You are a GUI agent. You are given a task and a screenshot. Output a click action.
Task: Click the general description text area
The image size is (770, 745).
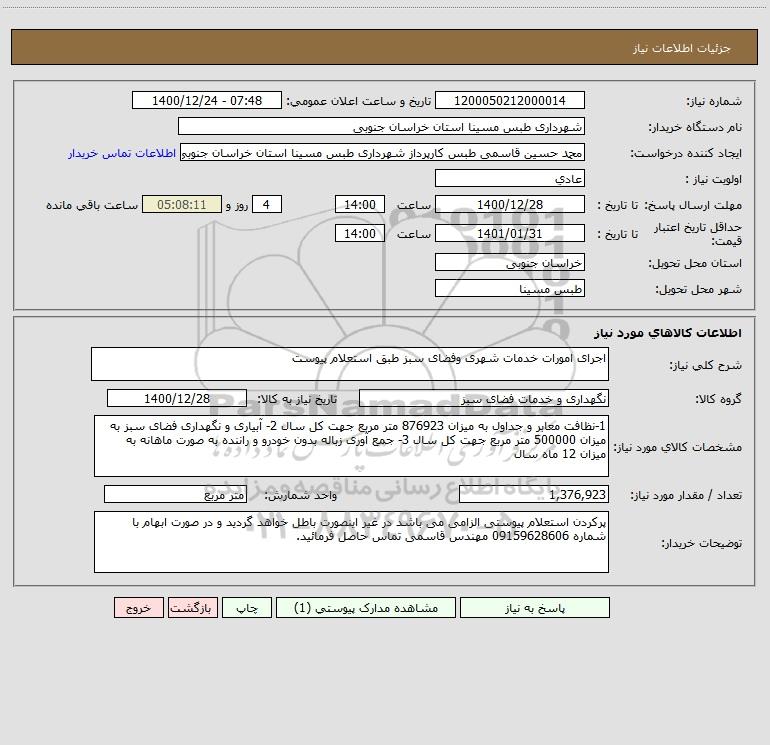tap(350, 364)
